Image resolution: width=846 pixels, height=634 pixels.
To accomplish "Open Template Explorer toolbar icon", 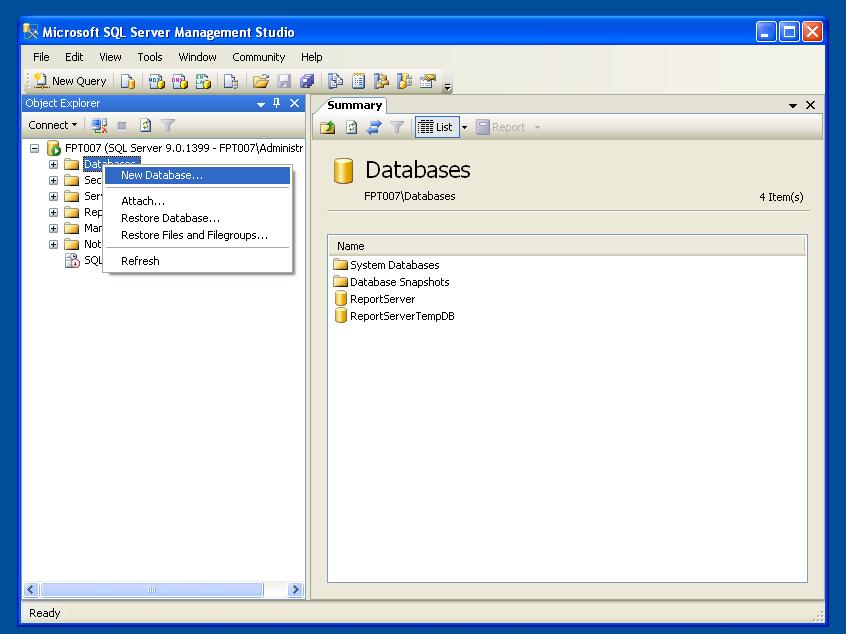I will click(x=405, y=81).
